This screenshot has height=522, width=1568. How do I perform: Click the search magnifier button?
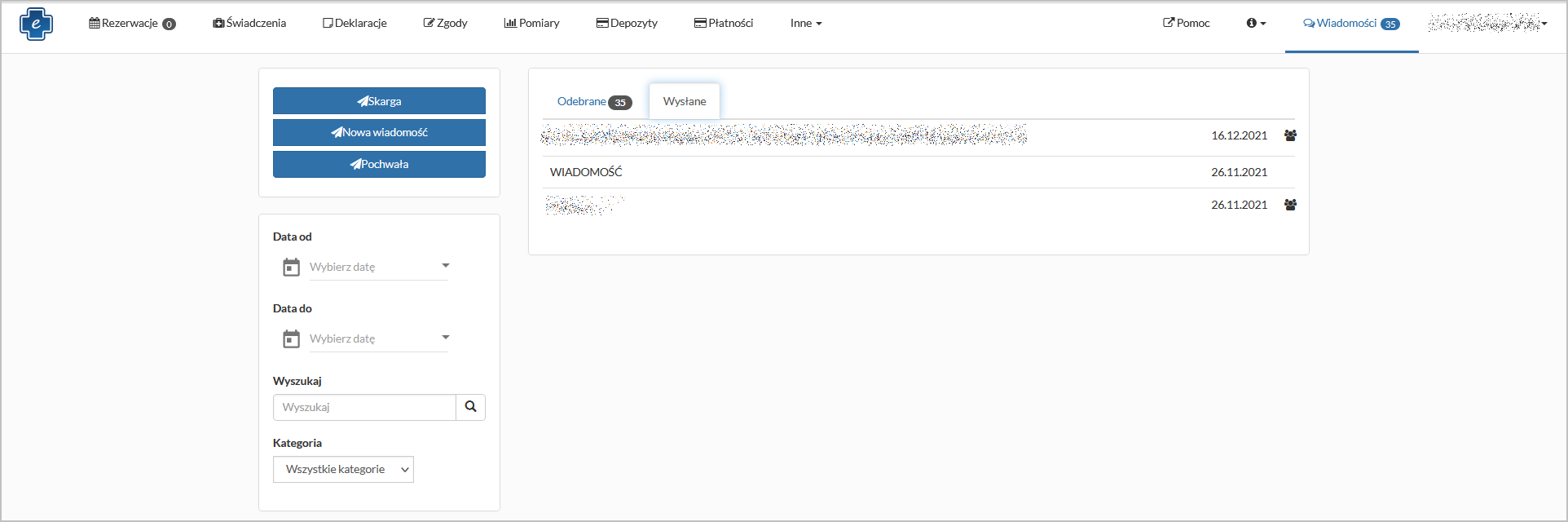pos(470,407)
